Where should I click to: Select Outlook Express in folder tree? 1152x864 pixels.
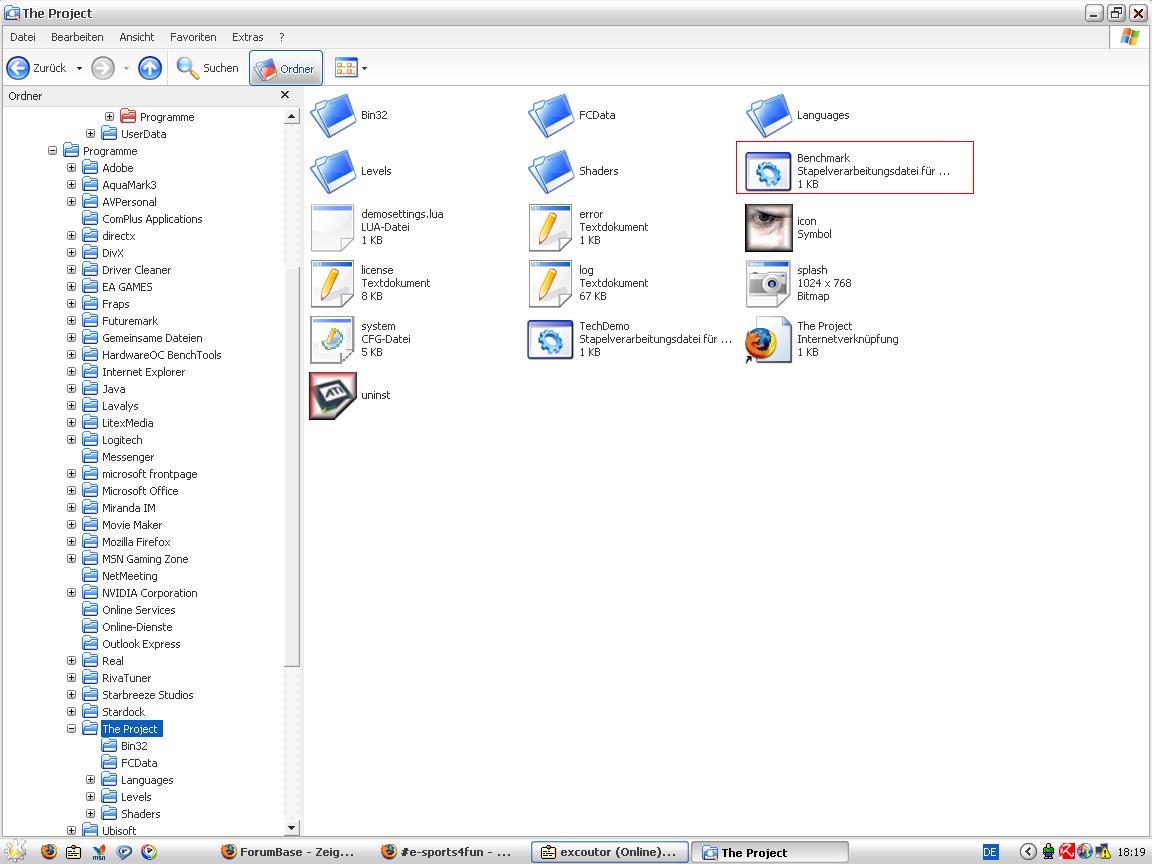(x=141, y=644)
